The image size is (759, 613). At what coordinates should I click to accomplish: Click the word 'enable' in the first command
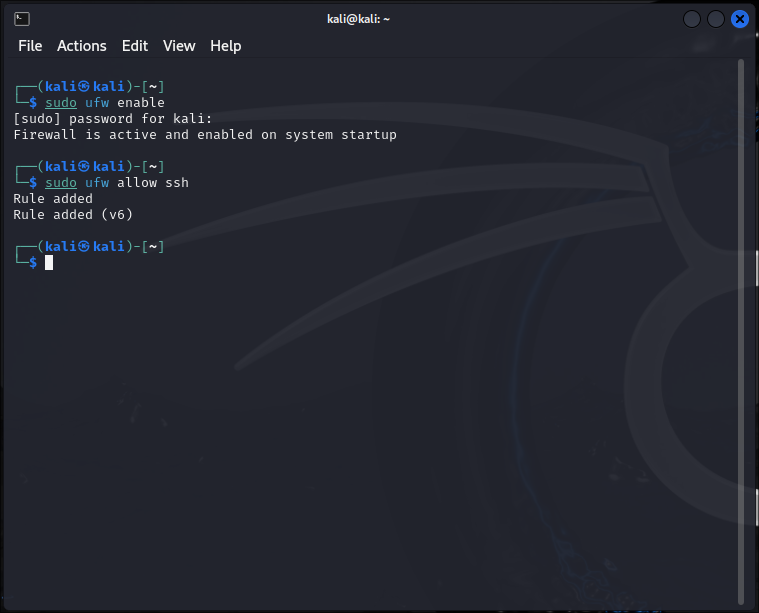point(141,103)
